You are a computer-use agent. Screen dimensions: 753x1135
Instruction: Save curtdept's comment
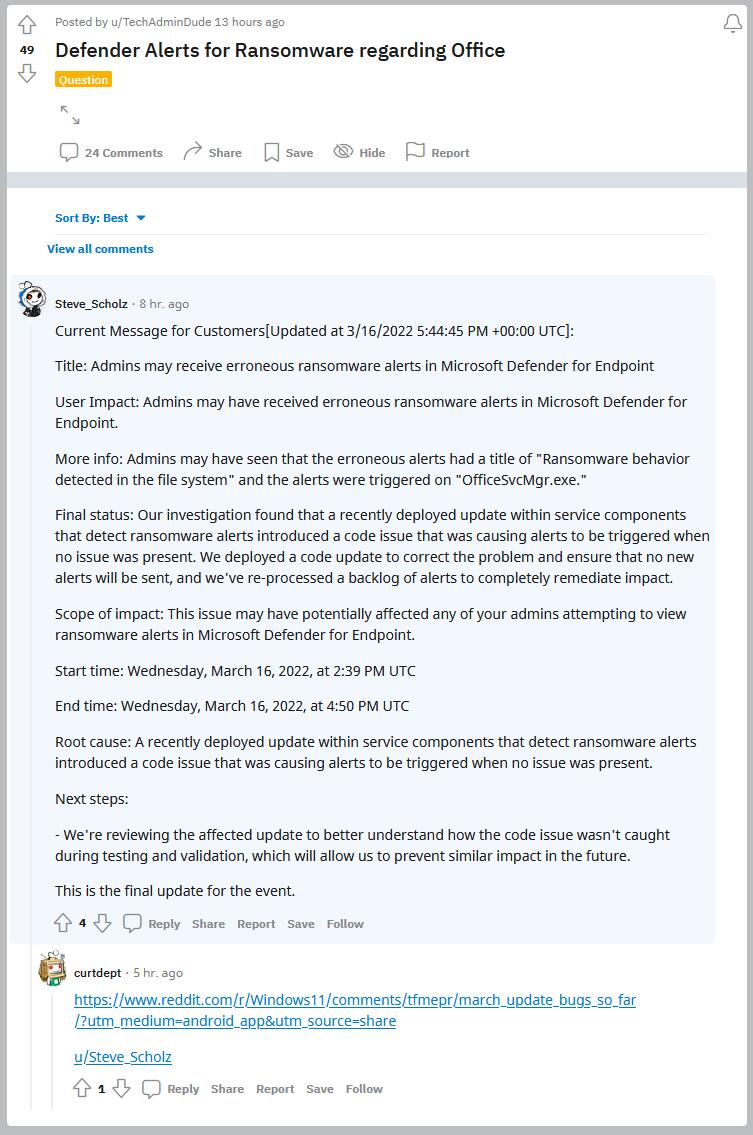click(320, 1089)
